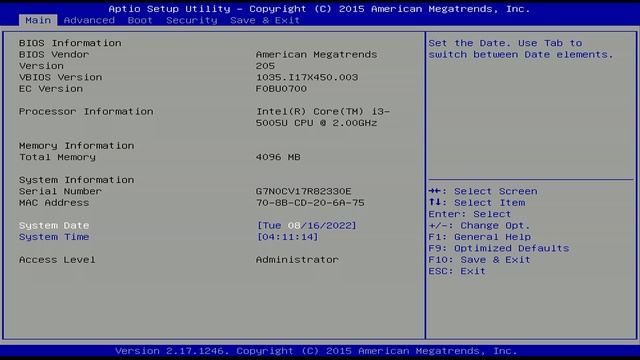640x360 pixels.
Task: Click the BIOS Information heading
Action: pos(70,43)
